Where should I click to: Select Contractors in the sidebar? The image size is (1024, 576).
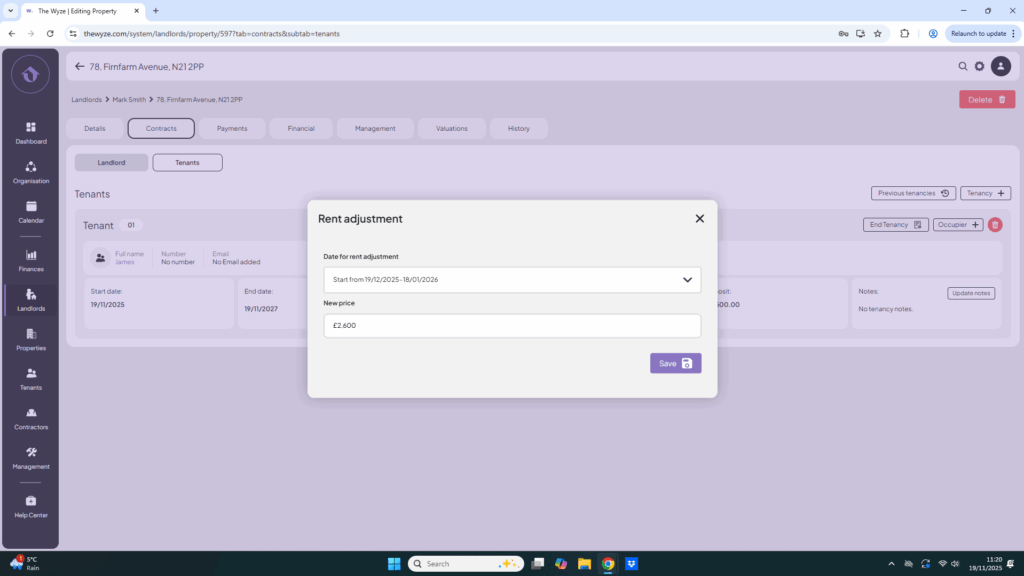point(30,418)
